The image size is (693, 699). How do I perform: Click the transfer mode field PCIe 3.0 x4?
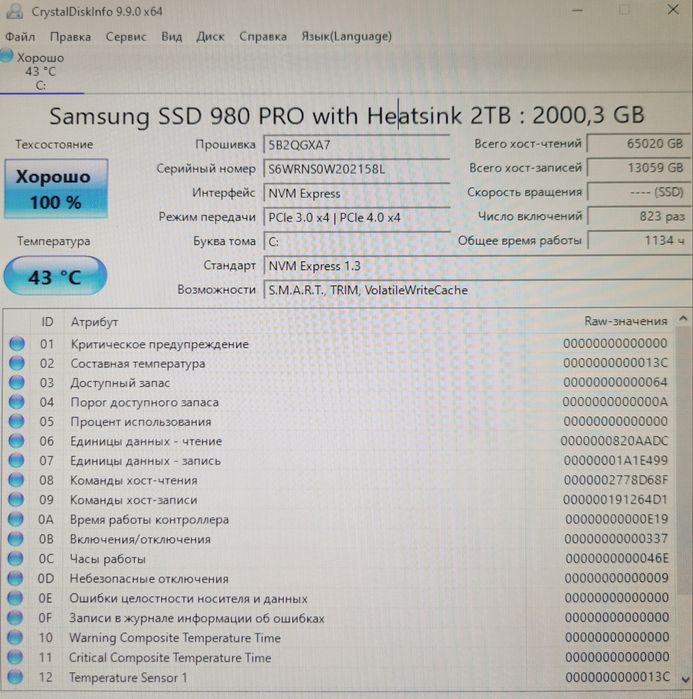[x=357, y=218]
